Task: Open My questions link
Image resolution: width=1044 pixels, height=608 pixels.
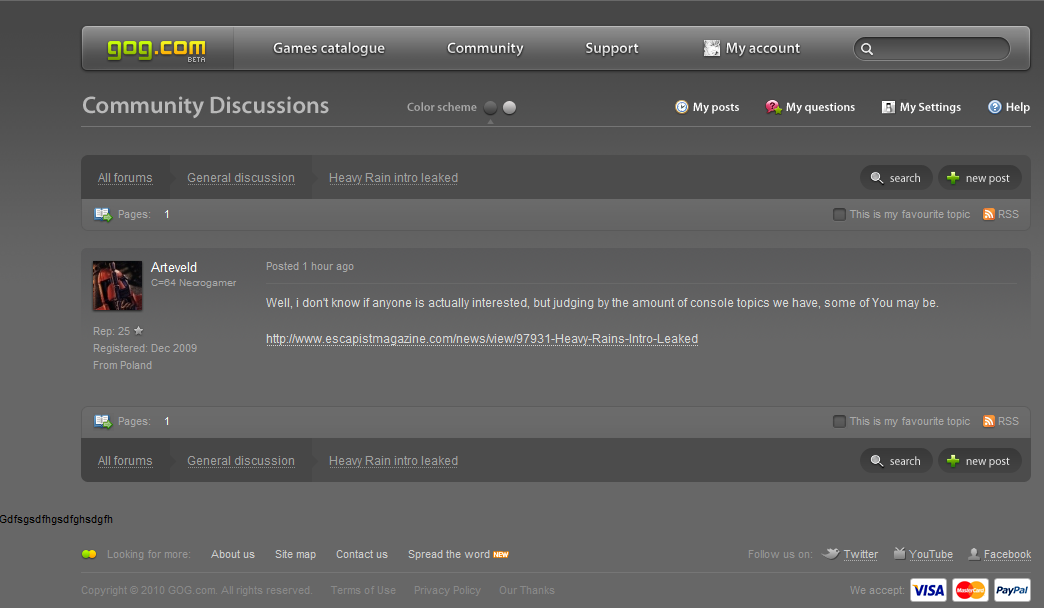Action: coord(820,107)
